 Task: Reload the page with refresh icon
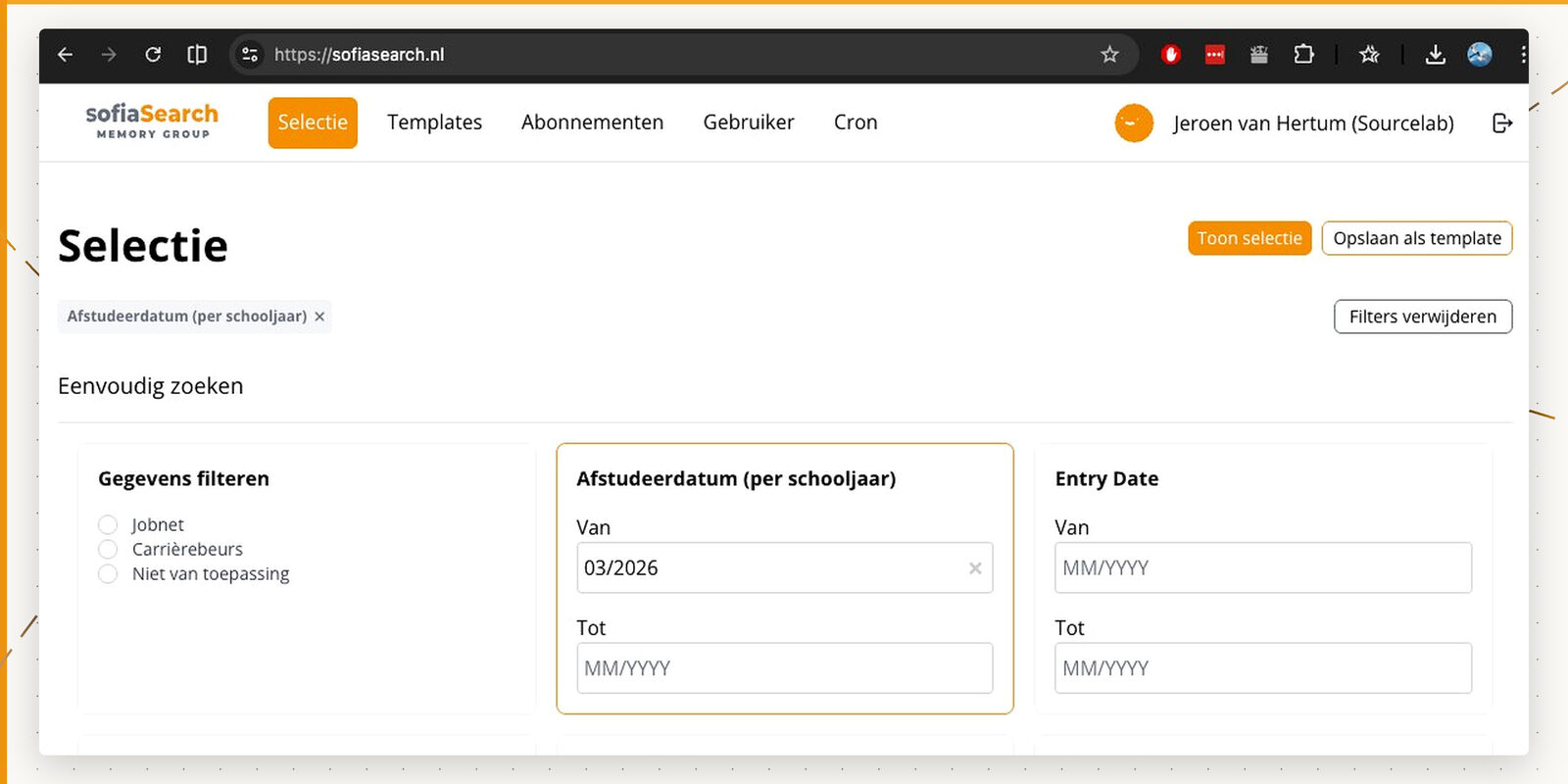pos(153,55)
